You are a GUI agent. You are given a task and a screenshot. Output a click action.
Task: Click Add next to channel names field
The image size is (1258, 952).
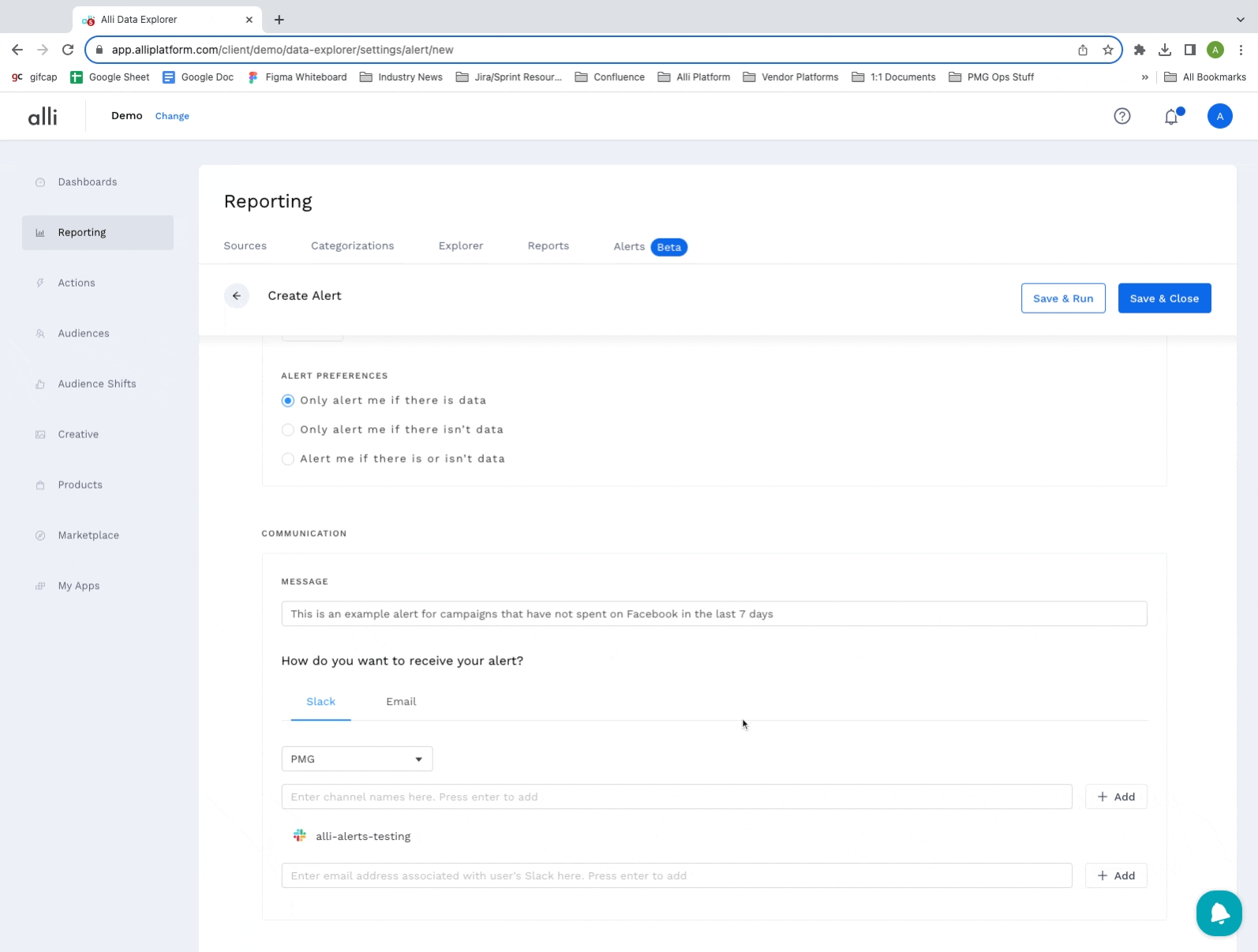point(1116,797)
